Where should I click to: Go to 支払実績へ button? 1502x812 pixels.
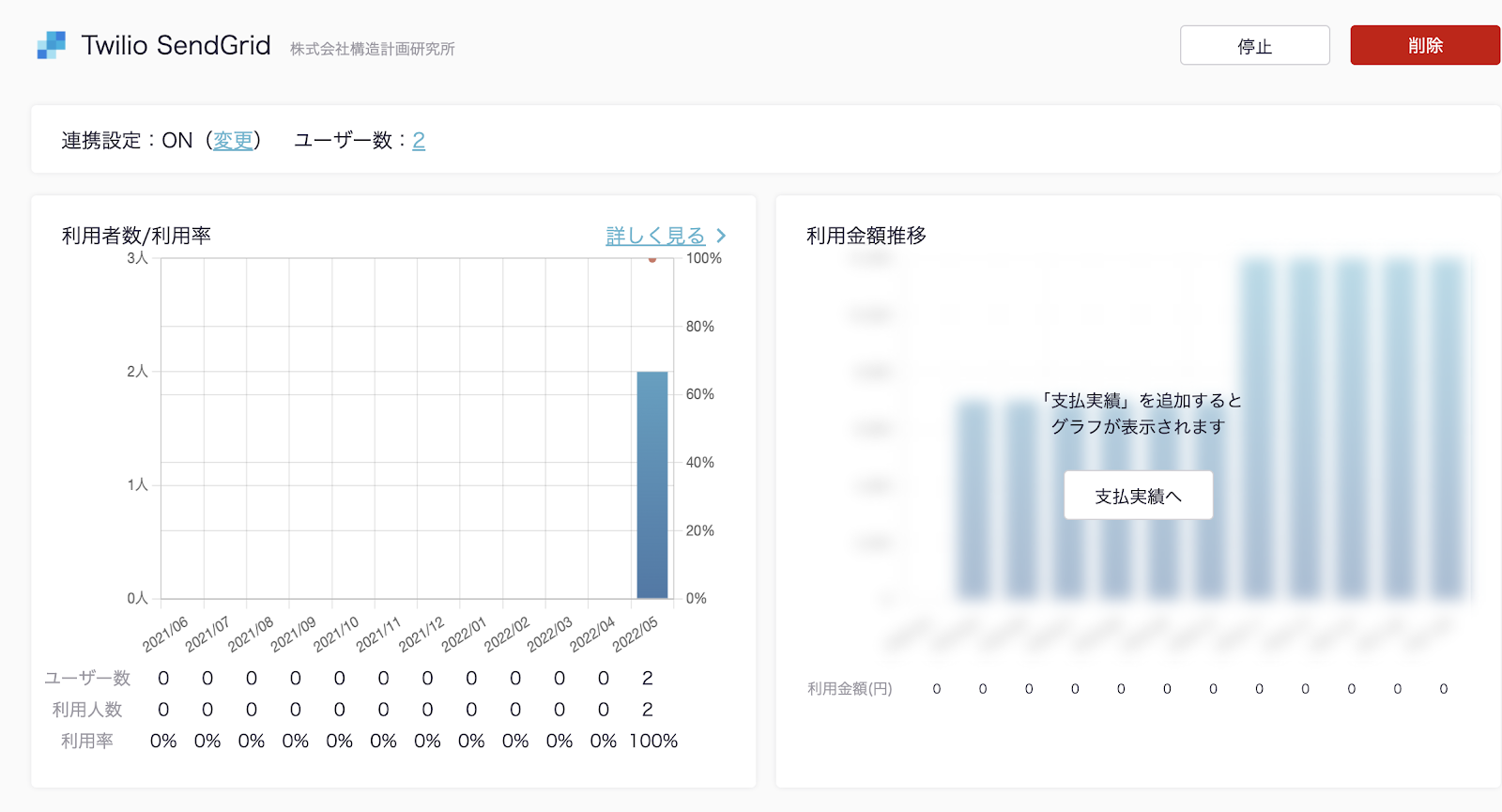point(1138,496)
